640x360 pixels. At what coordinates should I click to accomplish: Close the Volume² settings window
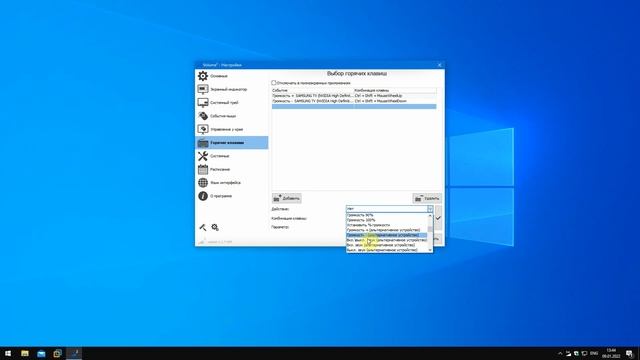pos(440,65)
